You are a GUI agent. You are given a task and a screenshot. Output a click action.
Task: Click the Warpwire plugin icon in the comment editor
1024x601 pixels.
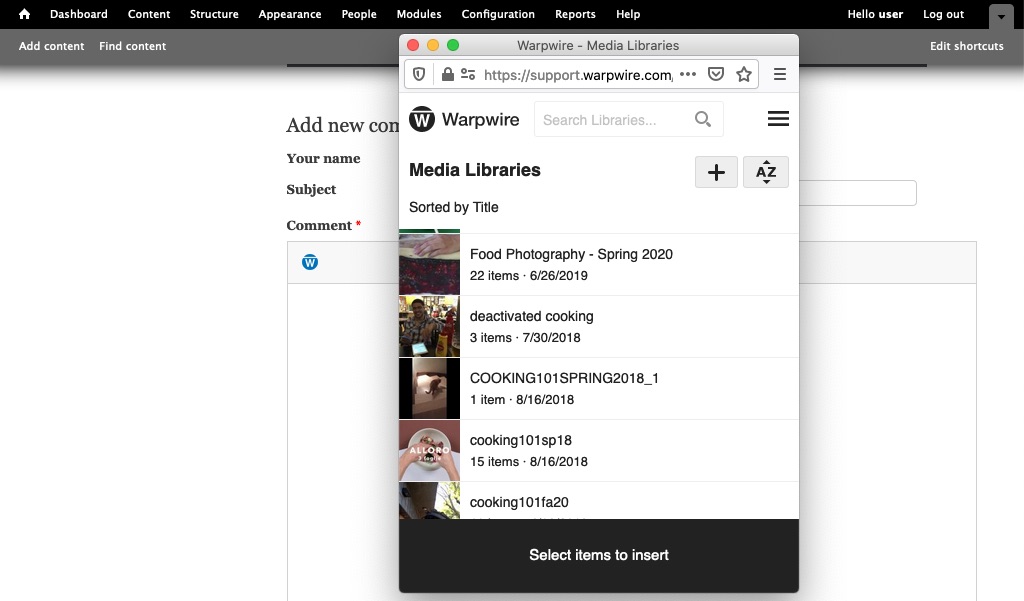point(310,262)
